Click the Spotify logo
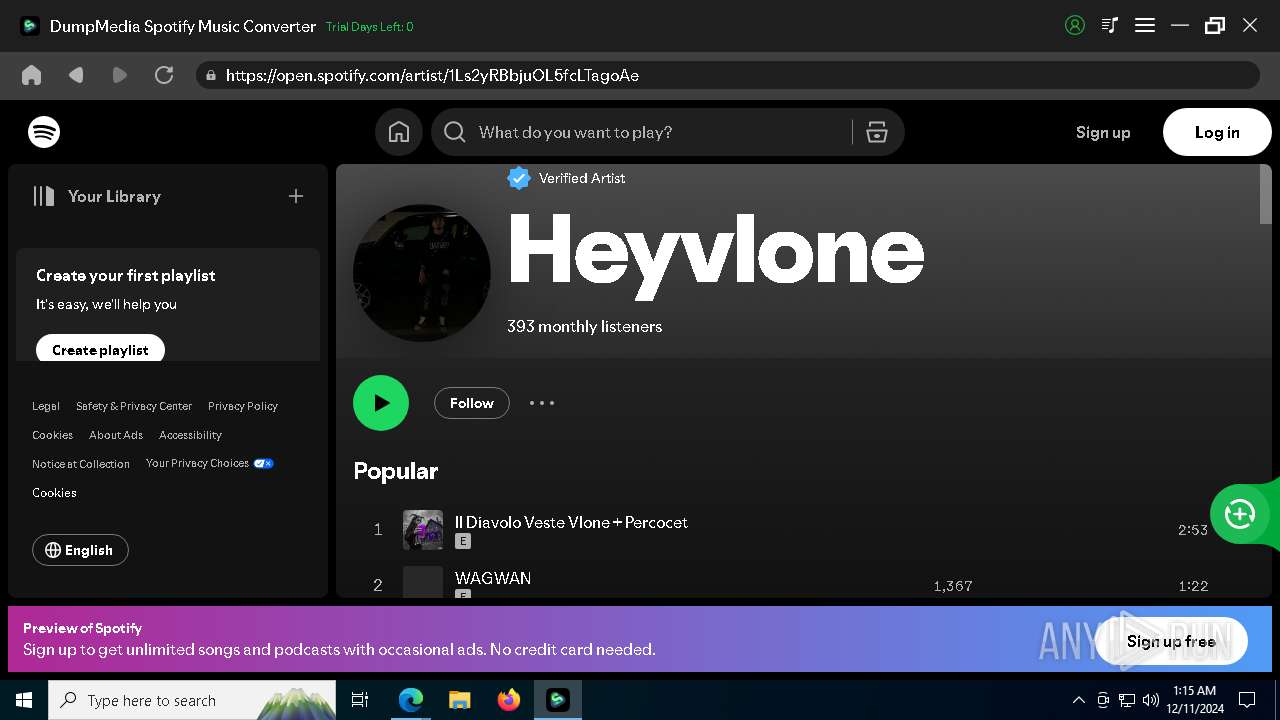 [x=44, y=132]
